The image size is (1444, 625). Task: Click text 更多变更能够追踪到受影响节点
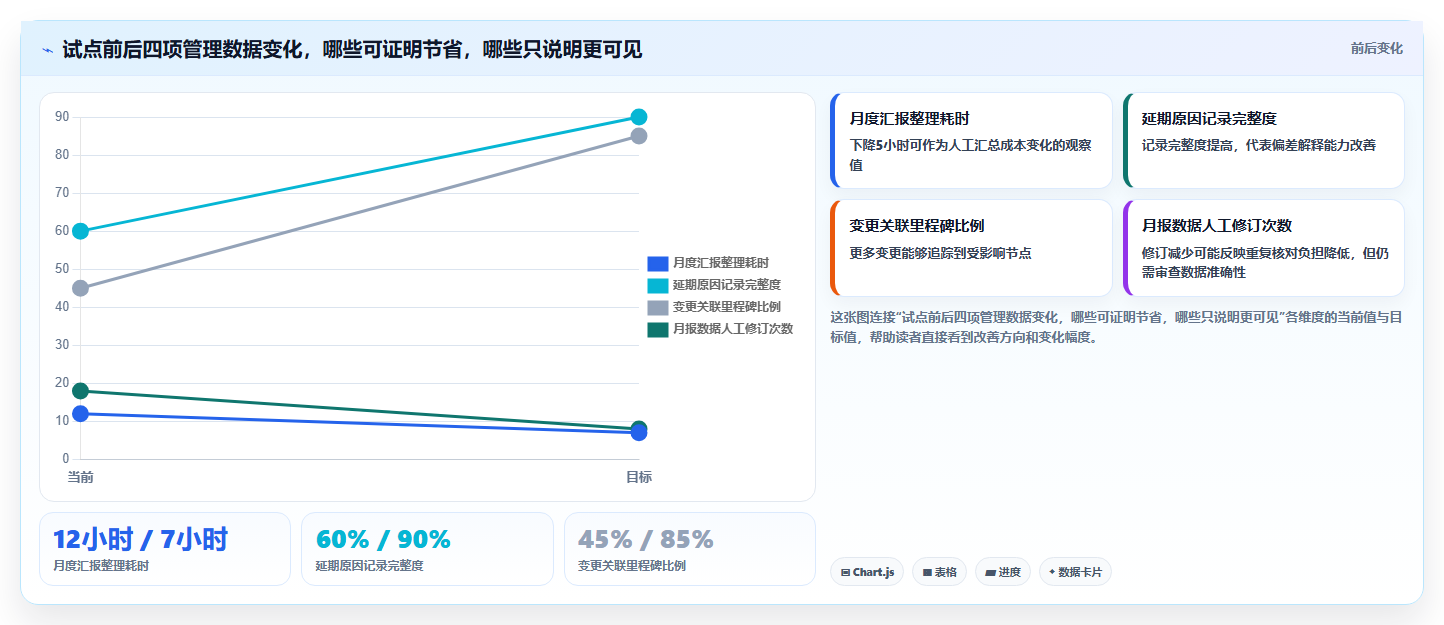coord(940,253)
